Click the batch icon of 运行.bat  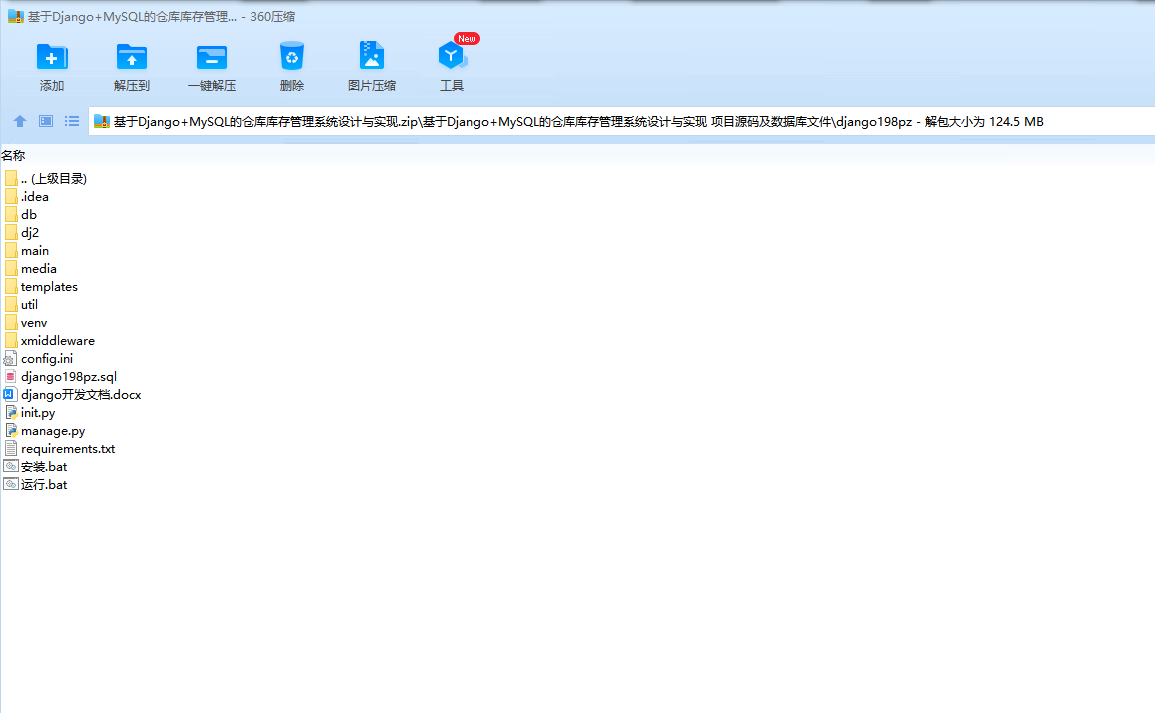(x=10, y=485)
